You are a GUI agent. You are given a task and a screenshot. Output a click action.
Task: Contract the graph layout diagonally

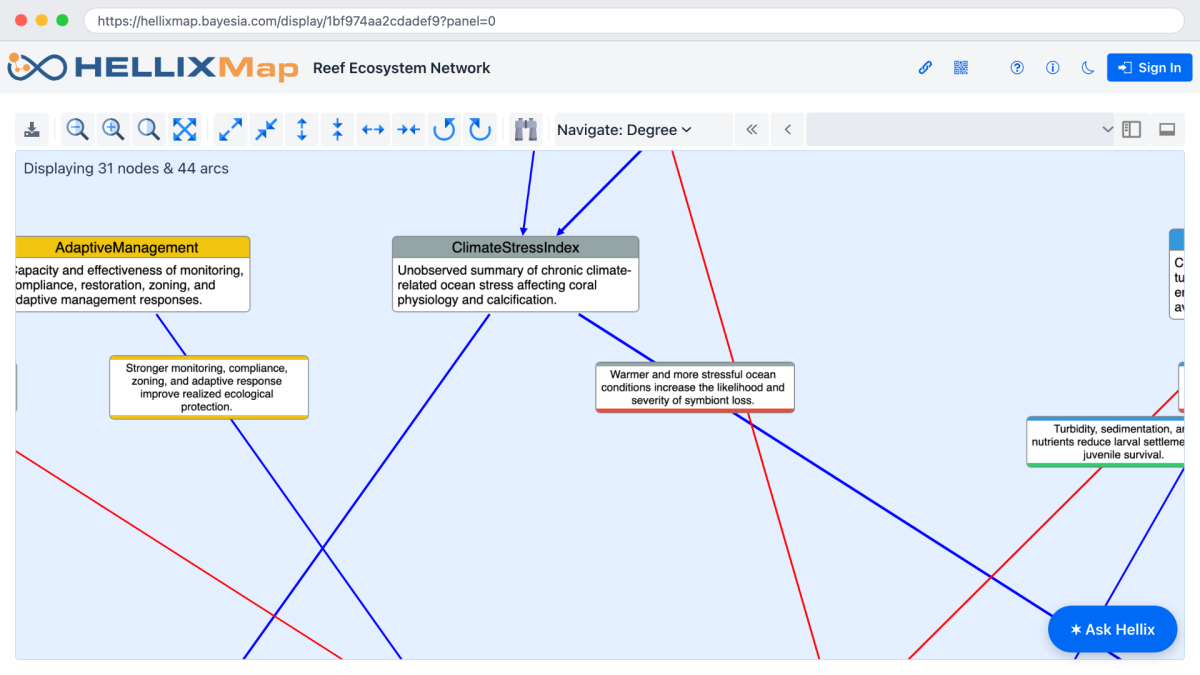click(266, 129)
